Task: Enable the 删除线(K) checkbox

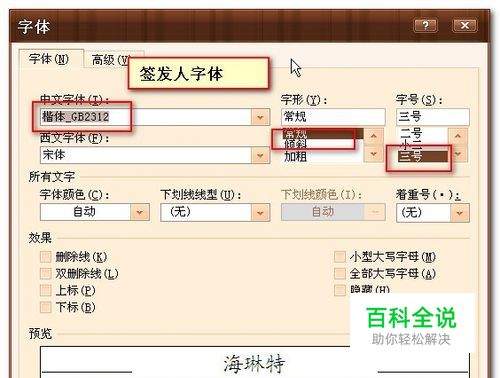Action: [x=46, y=257]
